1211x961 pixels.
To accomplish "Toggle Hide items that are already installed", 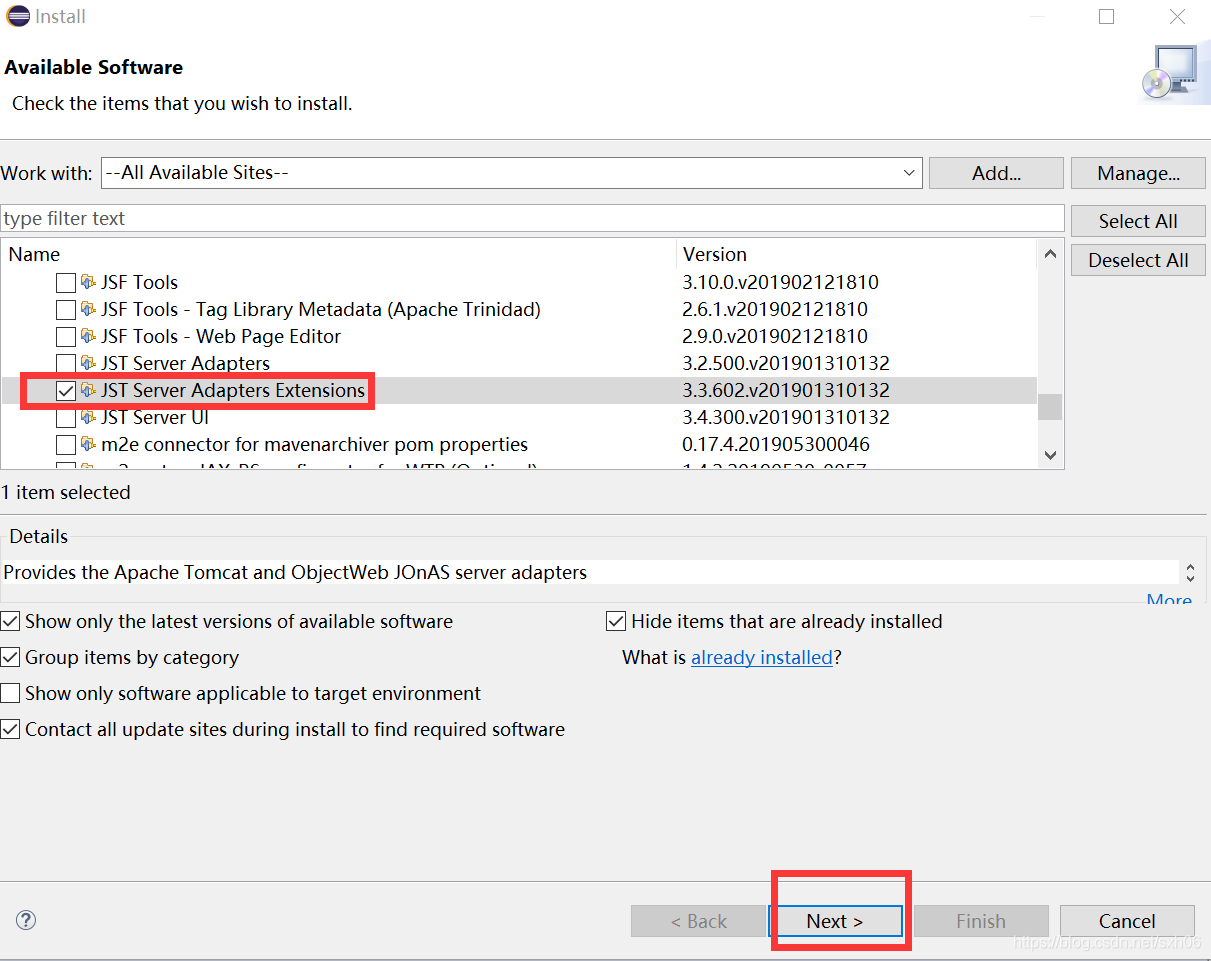I will tap(616, 622).
